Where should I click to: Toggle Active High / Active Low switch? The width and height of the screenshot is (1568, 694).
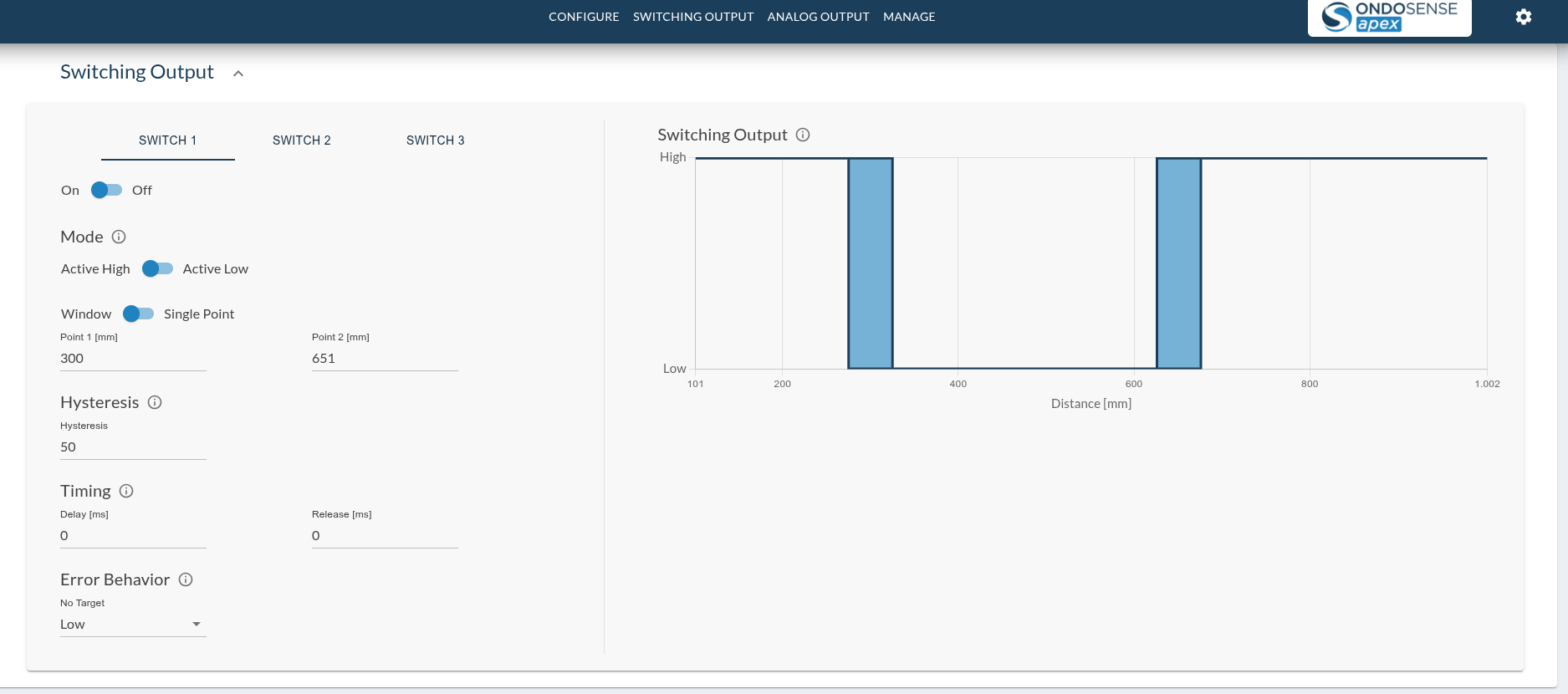(x=157, y=268)
